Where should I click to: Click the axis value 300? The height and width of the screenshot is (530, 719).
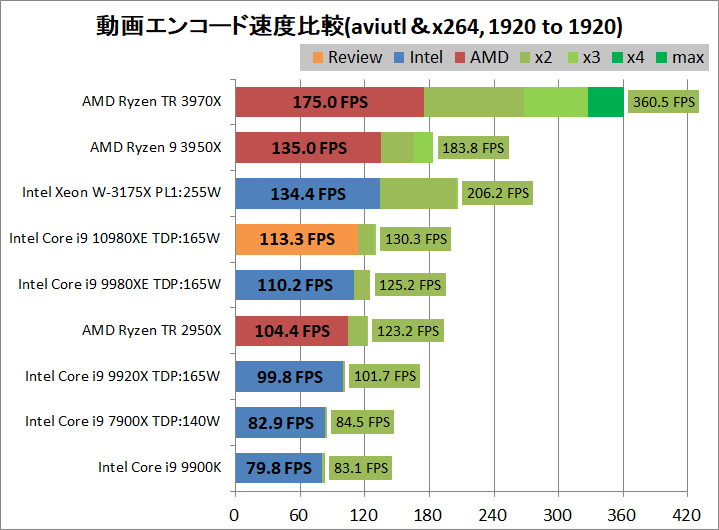click(x=558, y=515)
